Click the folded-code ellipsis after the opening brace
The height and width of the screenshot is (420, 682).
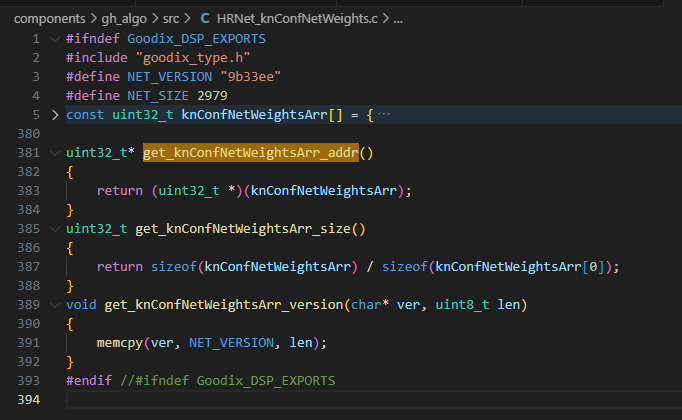(384, 114)
